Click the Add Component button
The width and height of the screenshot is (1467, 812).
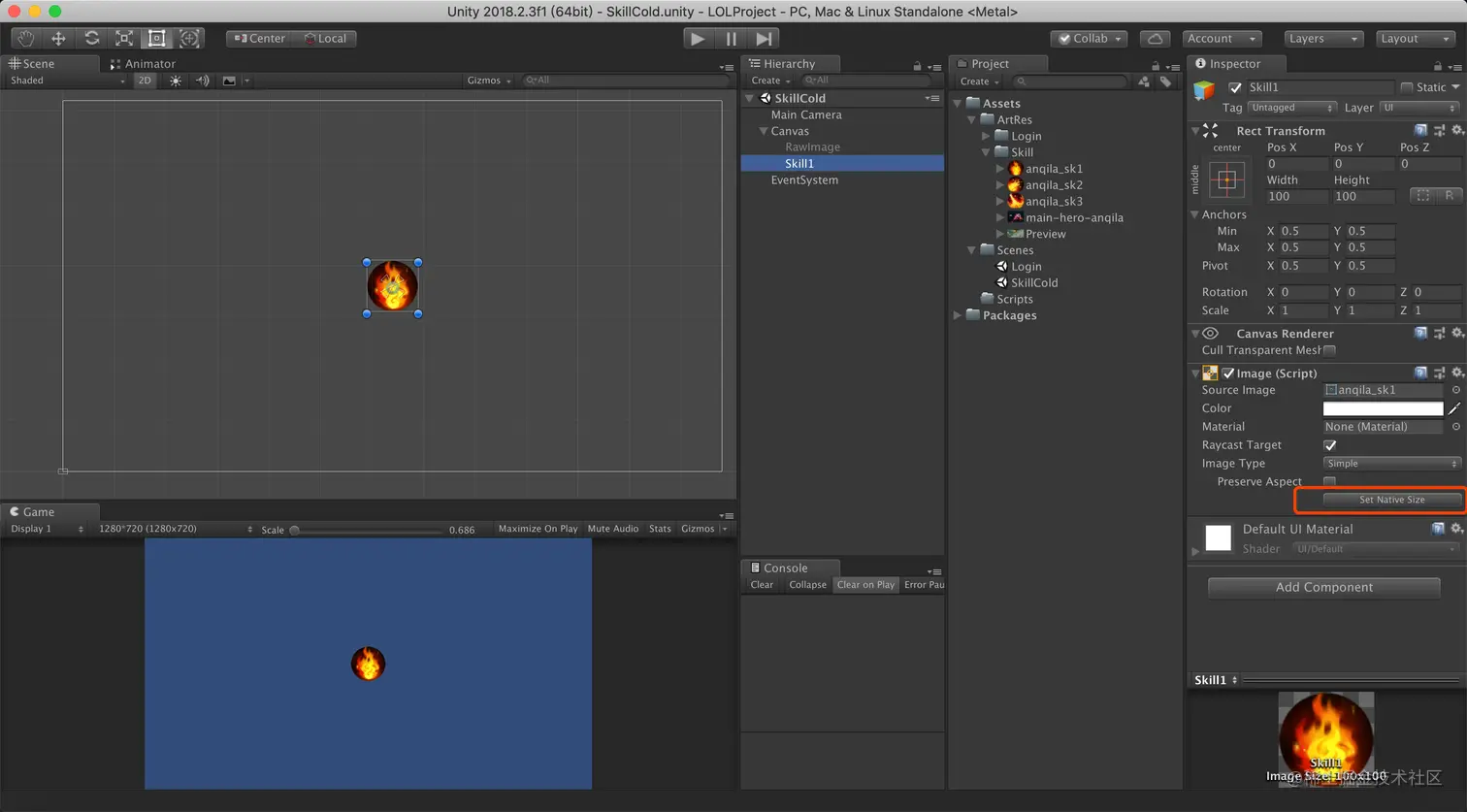coord(1323,587)
